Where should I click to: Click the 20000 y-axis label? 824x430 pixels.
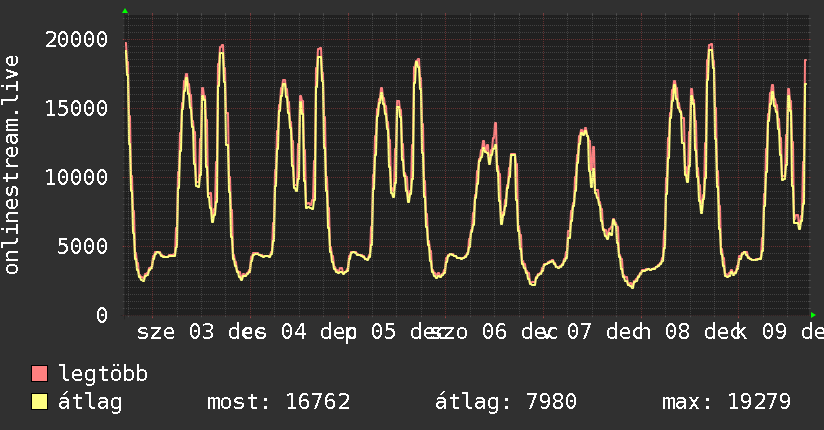tap(76, 39)
